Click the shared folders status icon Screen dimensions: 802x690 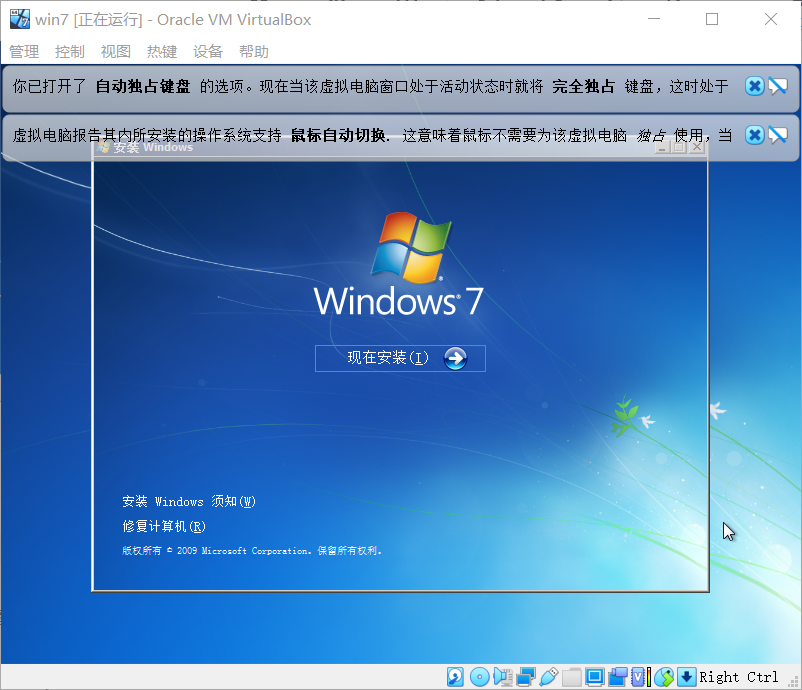click(571, 677)
